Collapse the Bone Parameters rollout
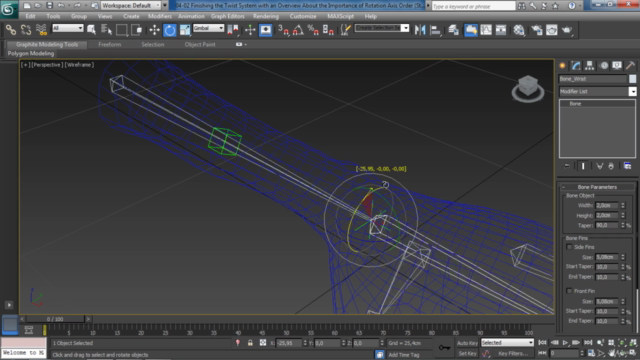The width and height of the screenshot is (640, 360). point(597,187)
